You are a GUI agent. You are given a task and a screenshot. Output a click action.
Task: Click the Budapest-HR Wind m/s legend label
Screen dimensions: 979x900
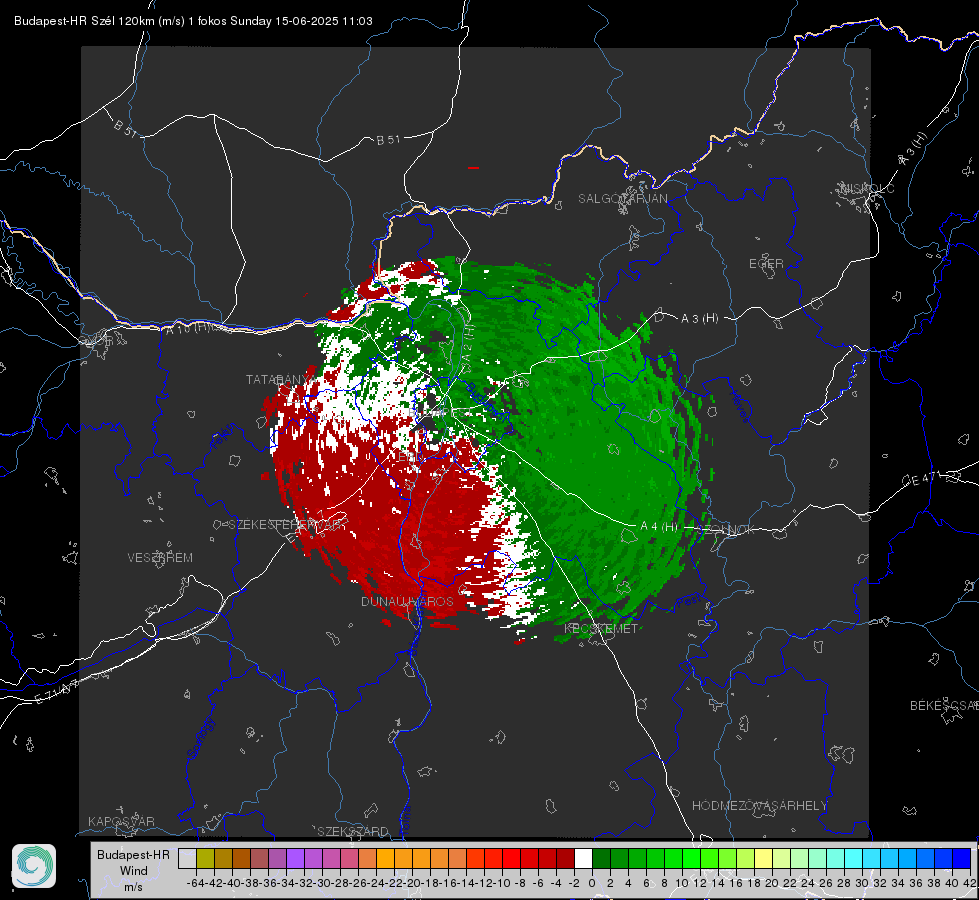(x=134, y=871)
